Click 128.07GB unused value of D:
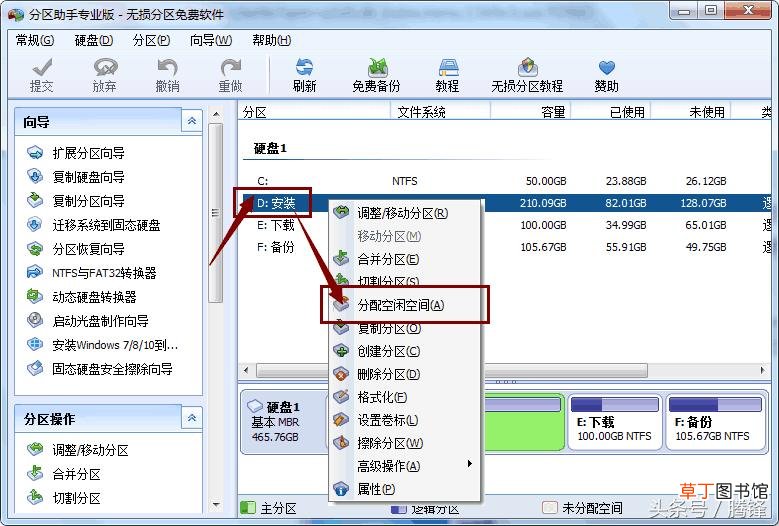 pos(703,203)
